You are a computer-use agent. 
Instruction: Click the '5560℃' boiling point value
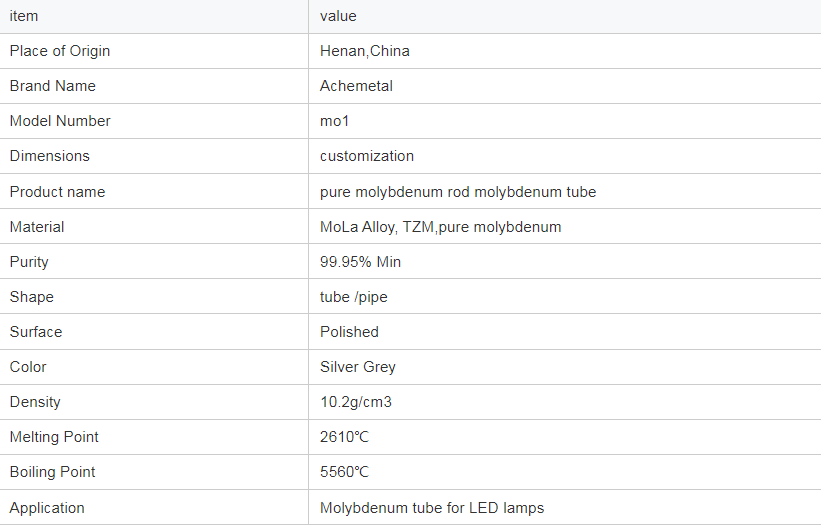click(345, 472)
